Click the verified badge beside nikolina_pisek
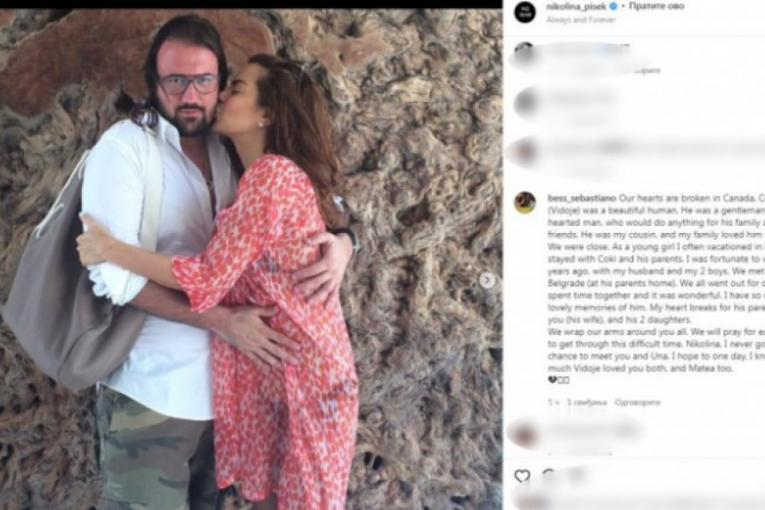Screen dimensions: 765x510 click(x=614, y=6)
